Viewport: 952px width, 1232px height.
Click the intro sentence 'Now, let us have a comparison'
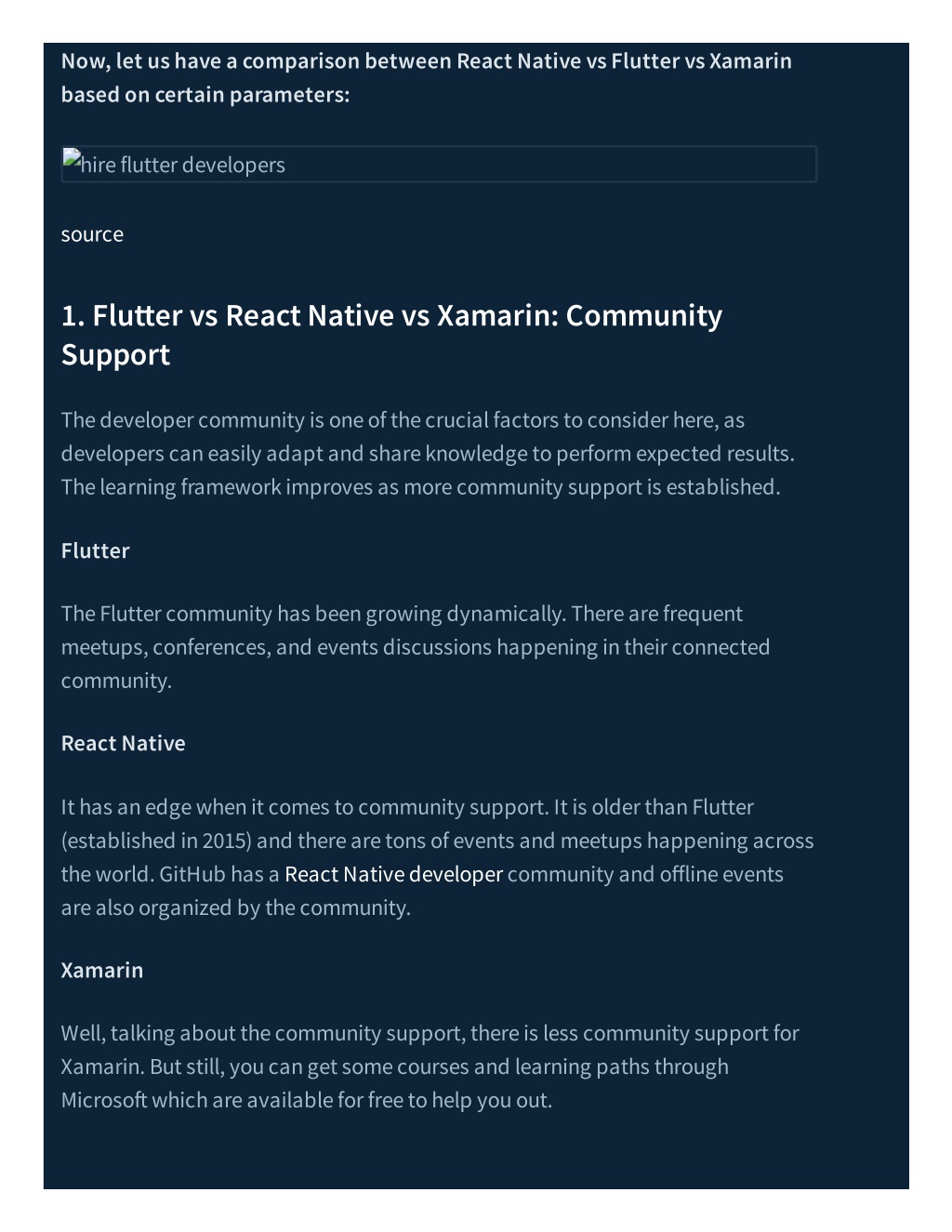pyautogui.click(x=427, y=61)
